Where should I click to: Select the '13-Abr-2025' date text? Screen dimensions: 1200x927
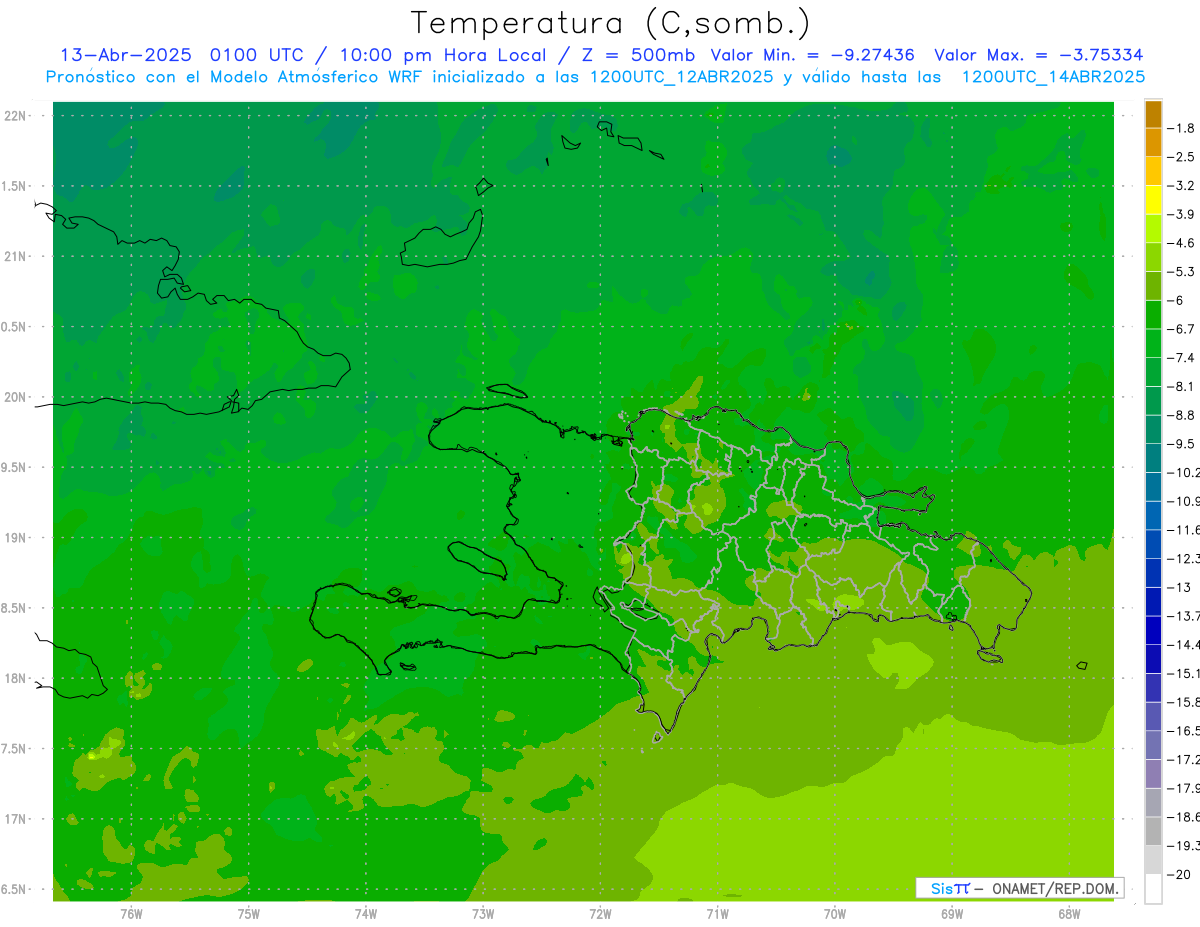[x=128, y=55]
